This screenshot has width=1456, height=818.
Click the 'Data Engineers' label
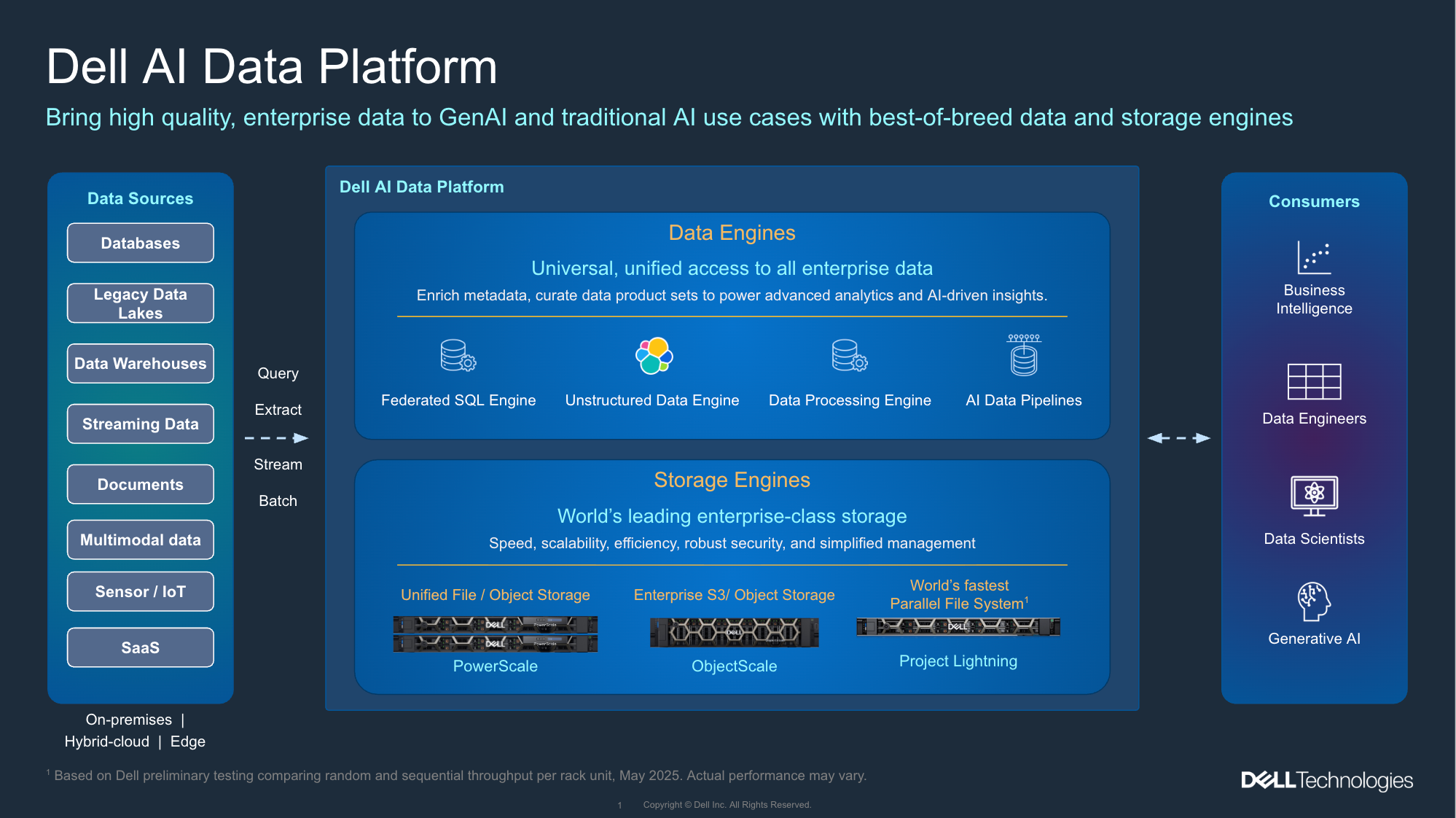[x=1314, y=418]
